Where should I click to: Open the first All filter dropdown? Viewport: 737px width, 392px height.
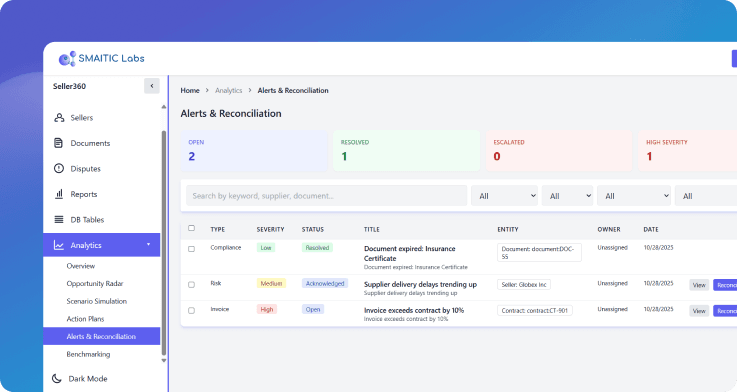pyautogui.click(x=504, y=196)
